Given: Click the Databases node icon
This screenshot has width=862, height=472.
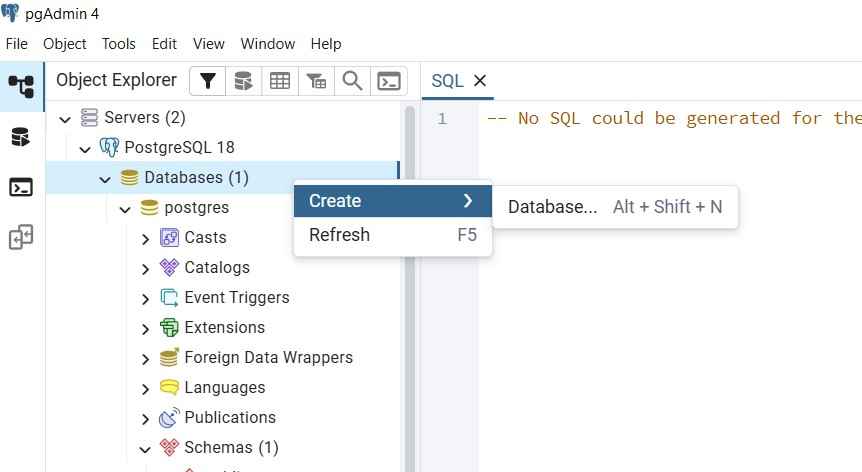Looking at the screenshot, I should [129, 177].
